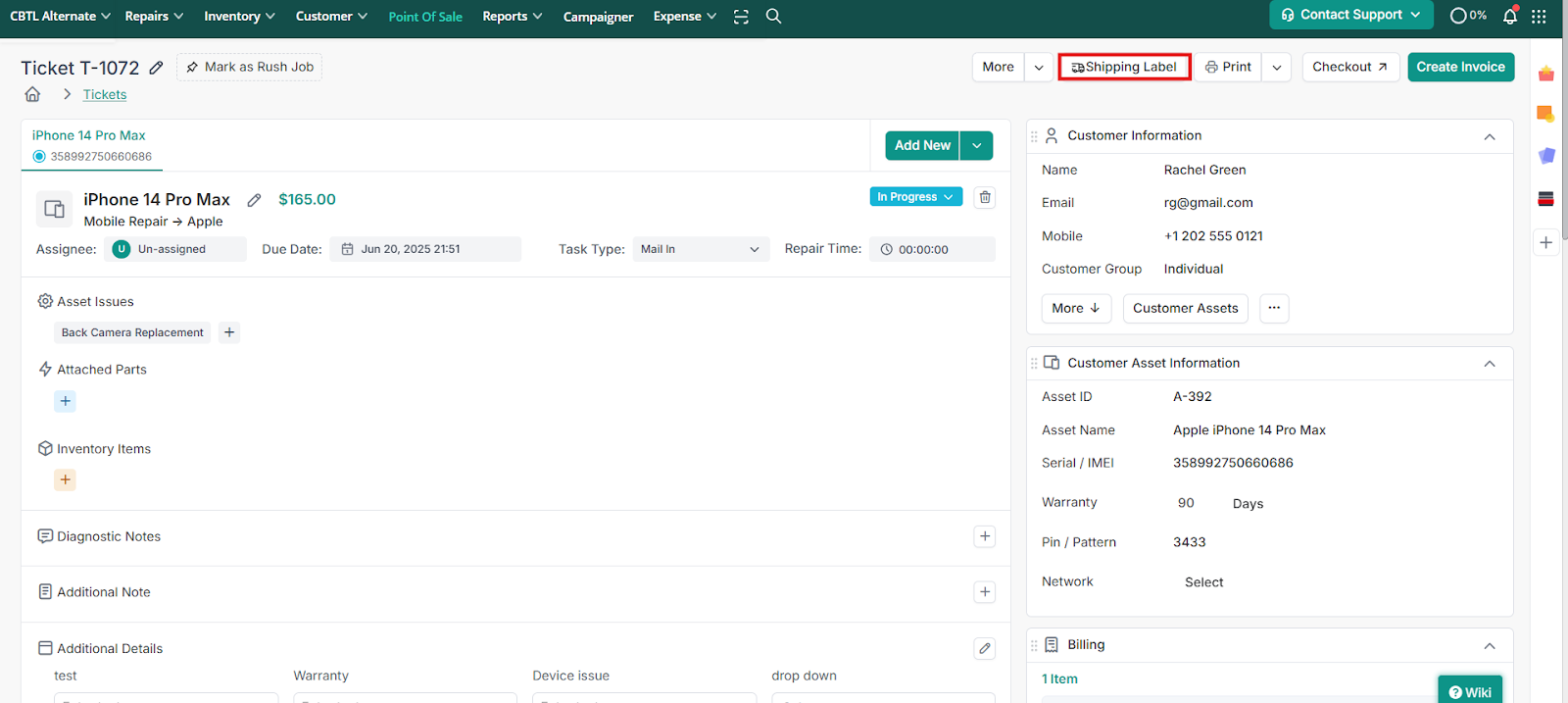Change the In Progress status dropdown

[x=915, y=197]
